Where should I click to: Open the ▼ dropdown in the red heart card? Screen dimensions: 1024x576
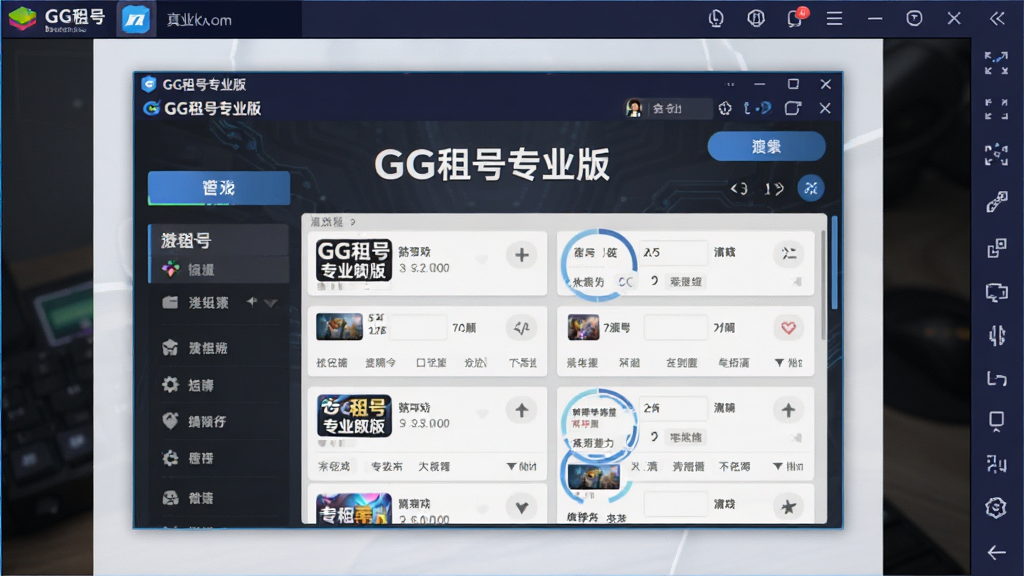[x=788, y=362]
